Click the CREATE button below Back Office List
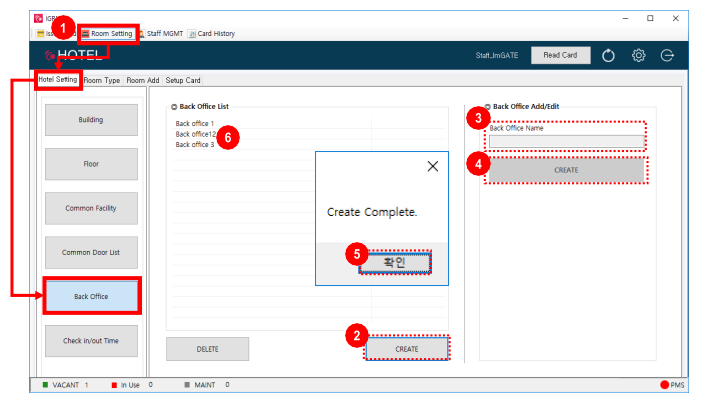The height and width of the screenshot is (403, 701). pyautogui.click(x=407, y=349)
